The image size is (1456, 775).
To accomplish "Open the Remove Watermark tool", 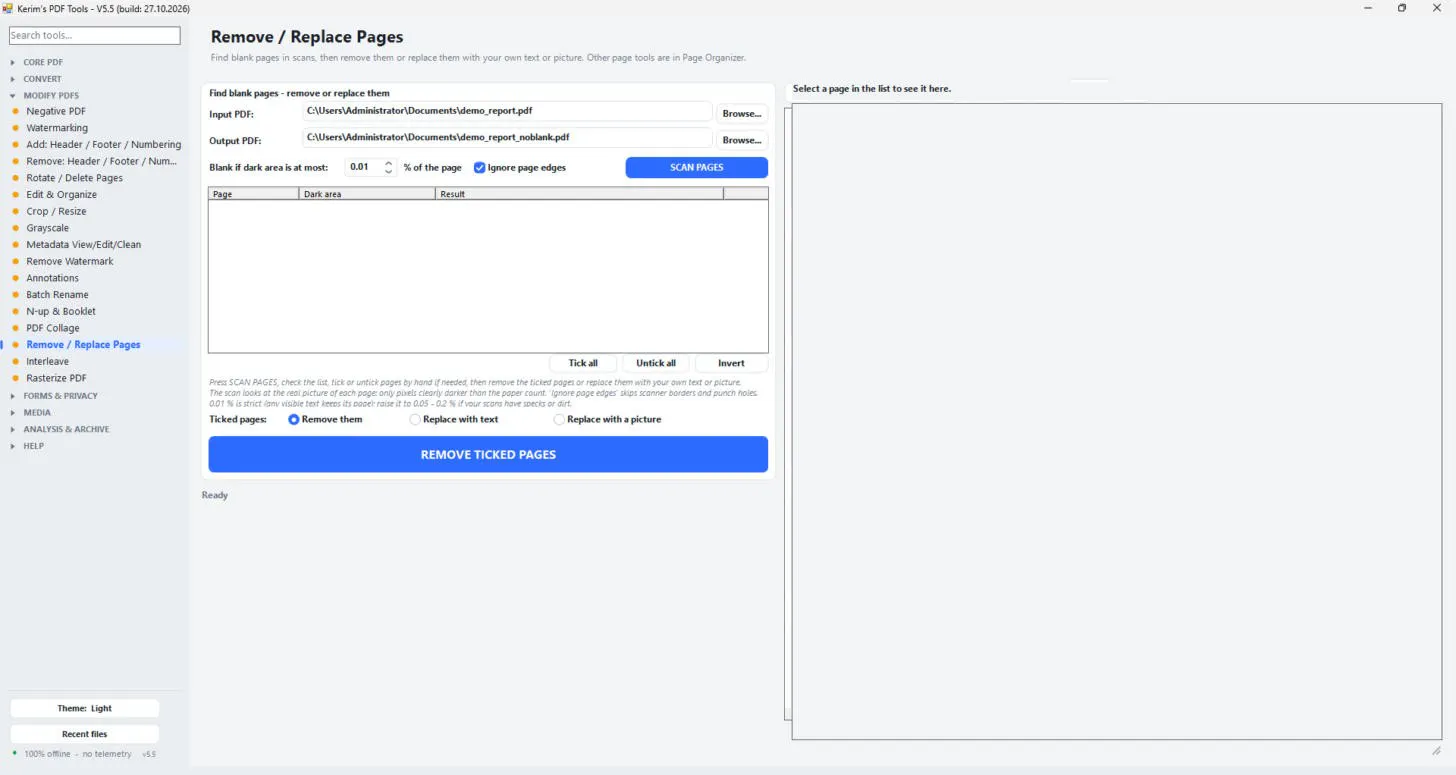I will point(70,262).
